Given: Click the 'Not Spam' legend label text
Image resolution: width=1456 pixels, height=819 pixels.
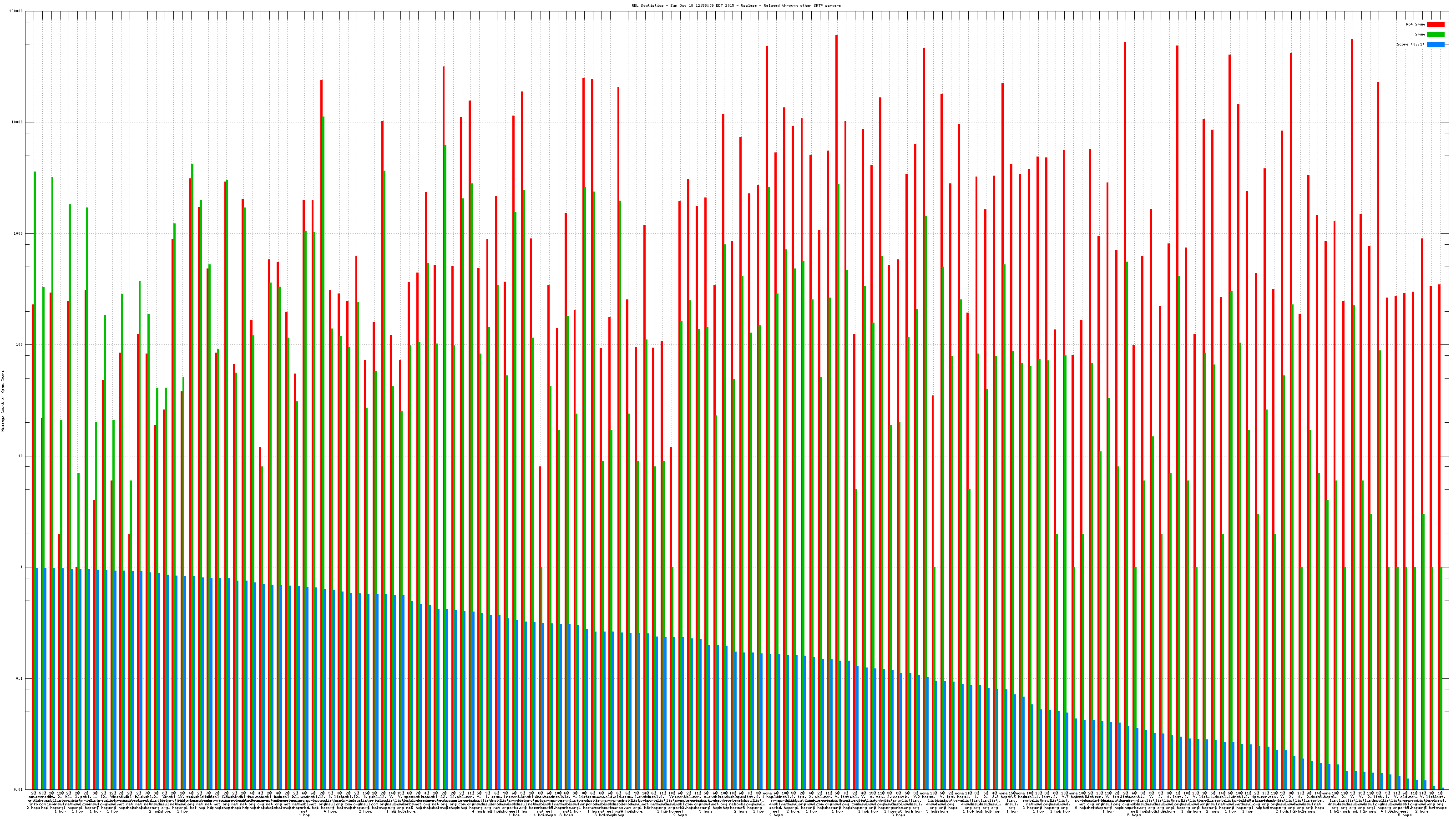Looking at the screenshot, I should (x=1416, y=24).
